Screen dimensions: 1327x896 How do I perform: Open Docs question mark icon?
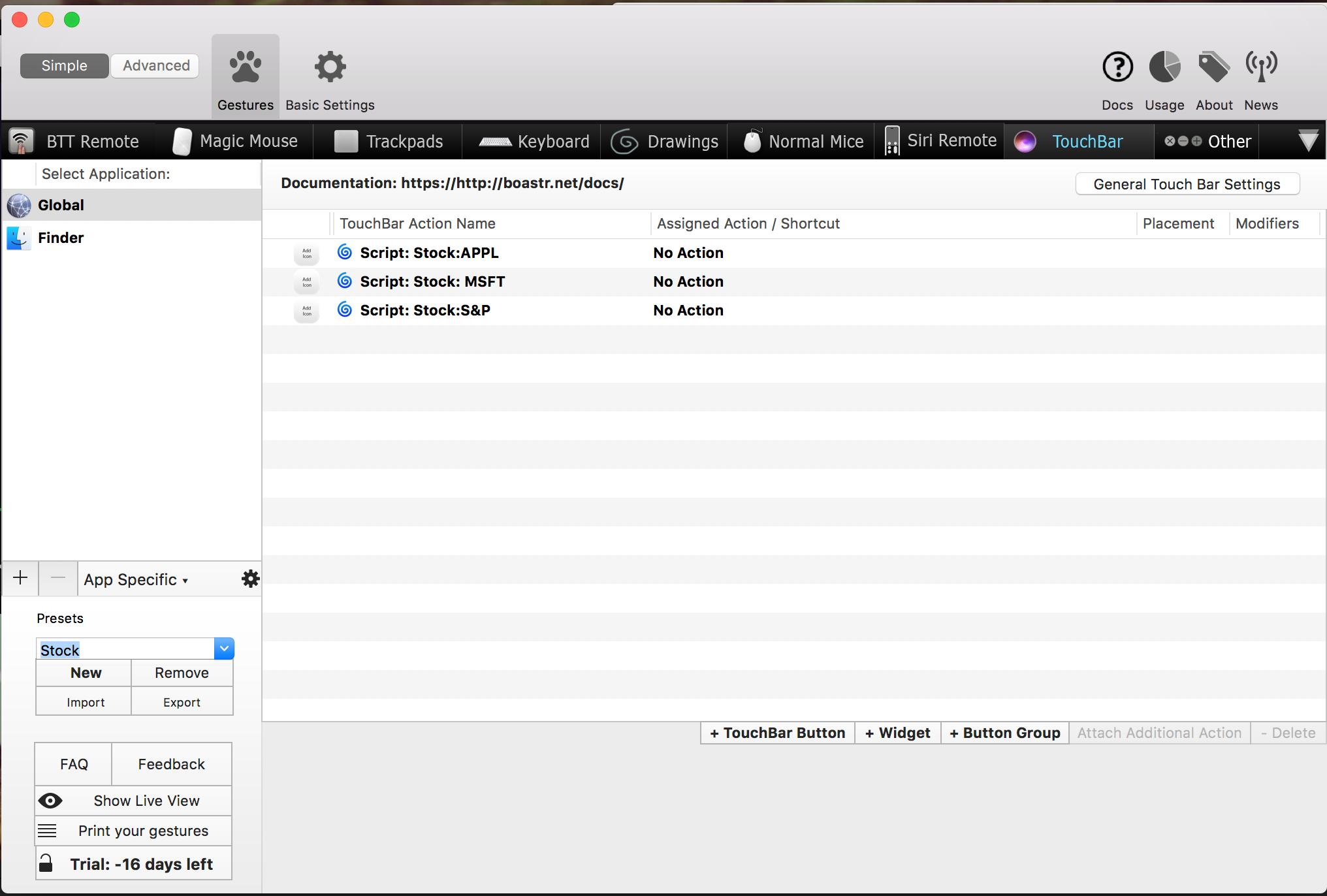1117,67
